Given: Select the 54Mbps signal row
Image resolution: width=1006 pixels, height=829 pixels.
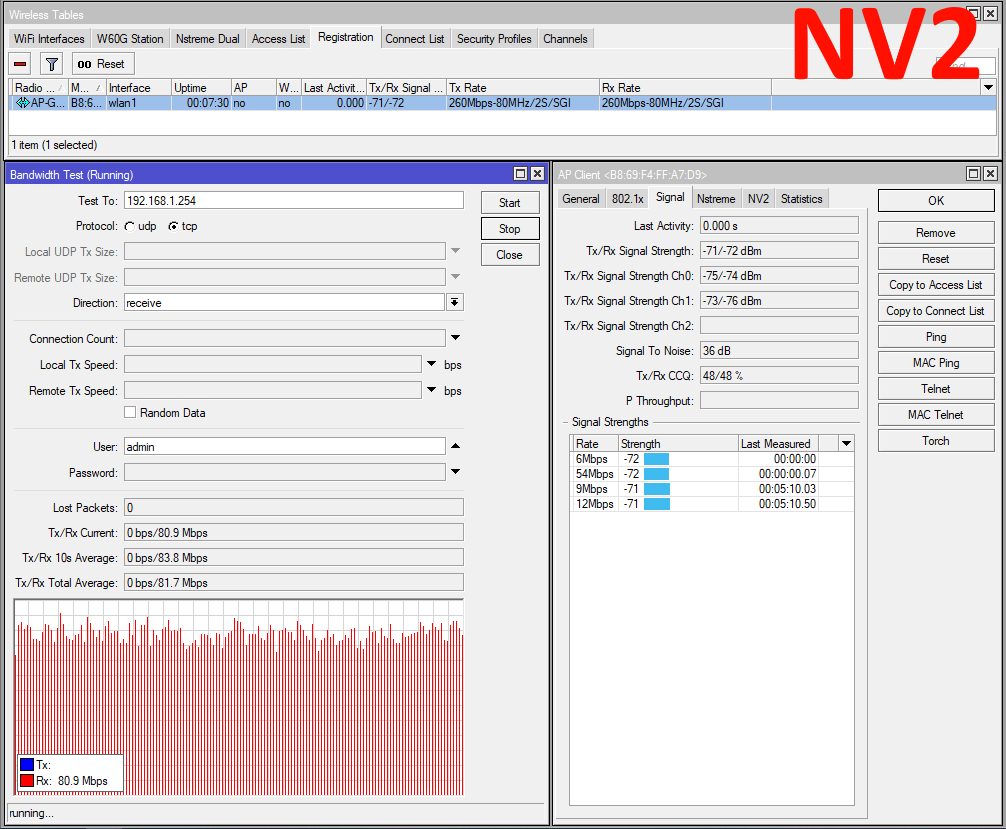Looking at the screenshot, I should click(712, 474).
